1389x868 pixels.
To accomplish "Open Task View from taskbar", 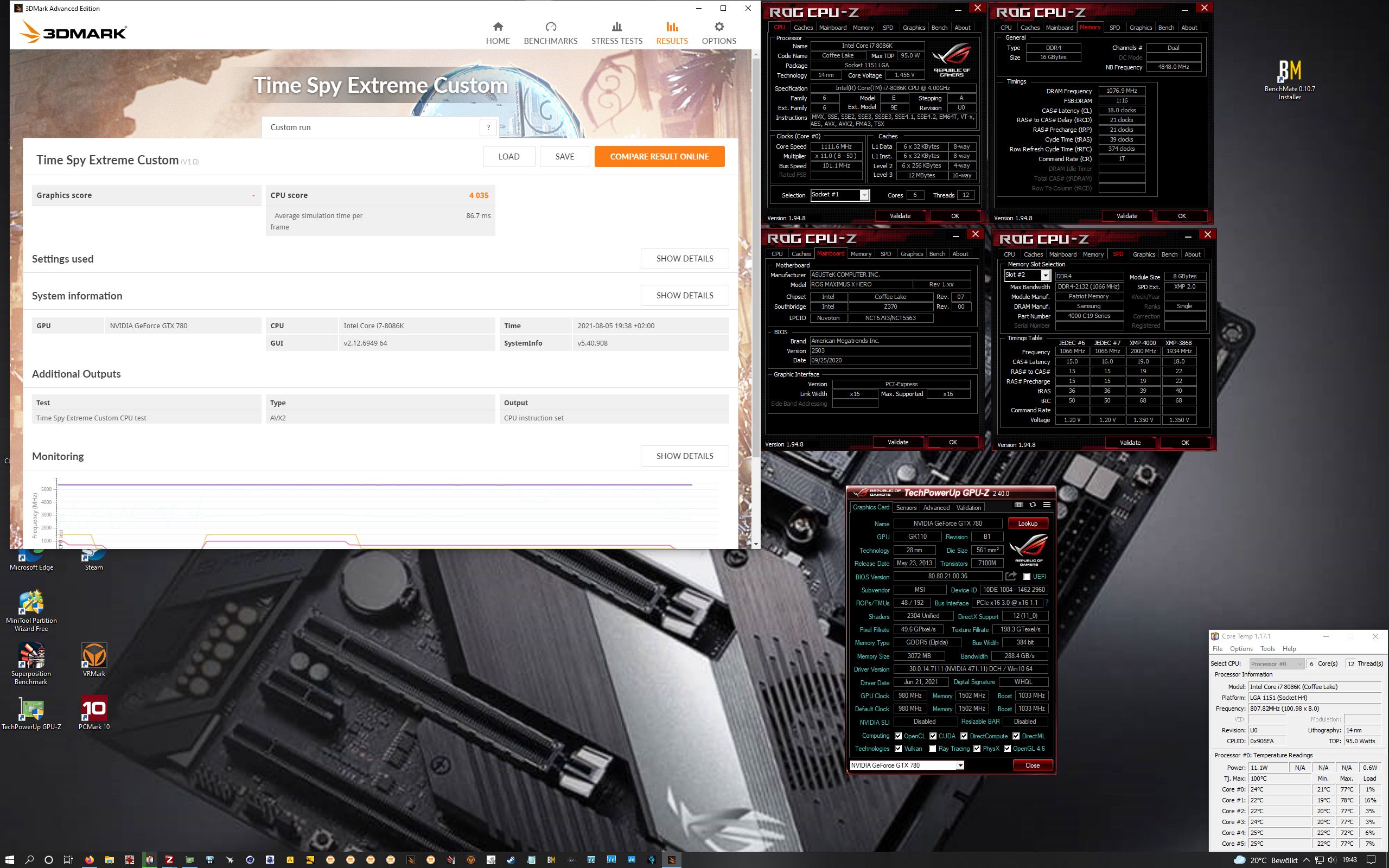I will tap(68, 859).
